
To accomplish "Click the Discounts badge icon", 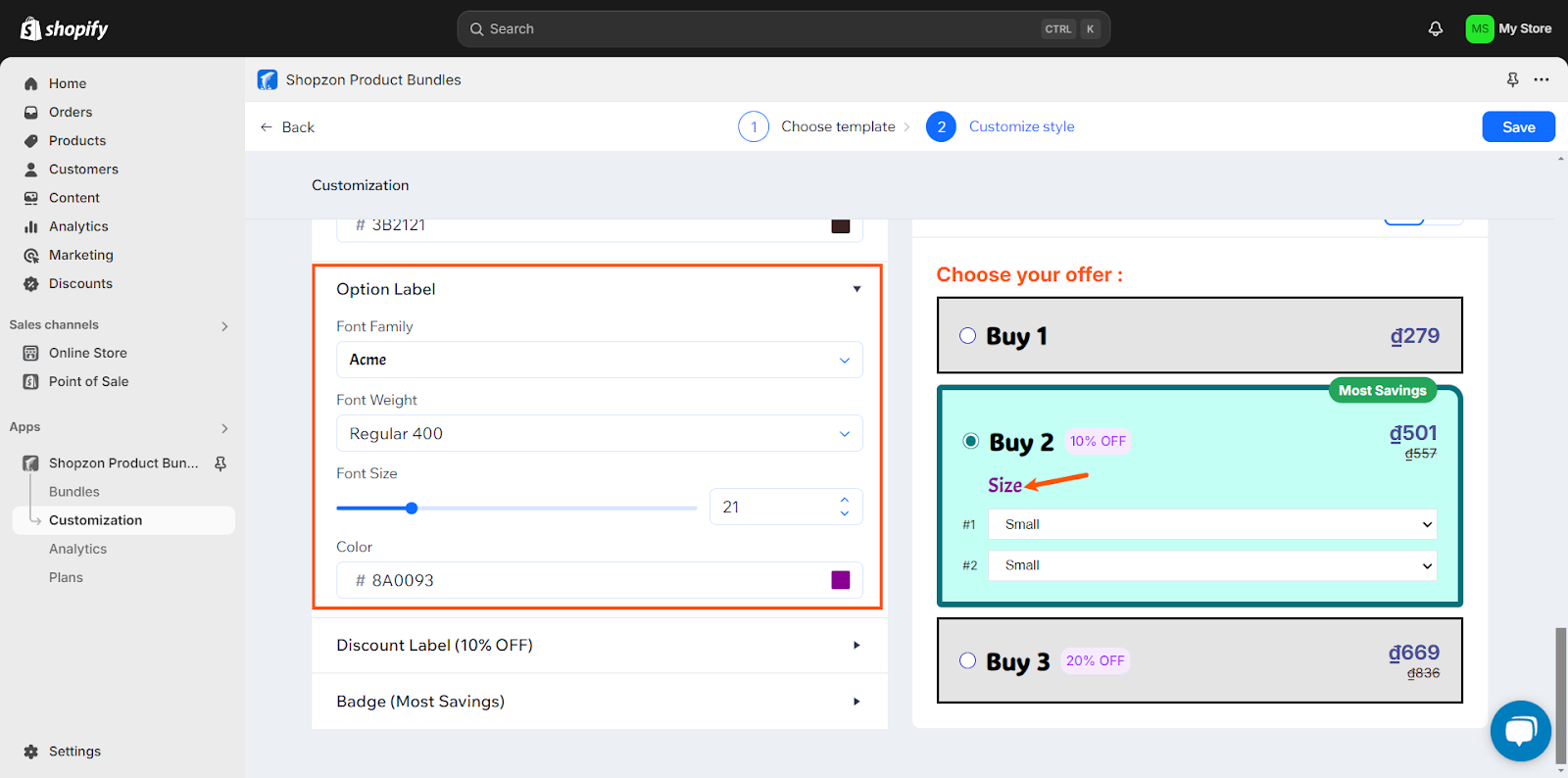I will [30, 283].
